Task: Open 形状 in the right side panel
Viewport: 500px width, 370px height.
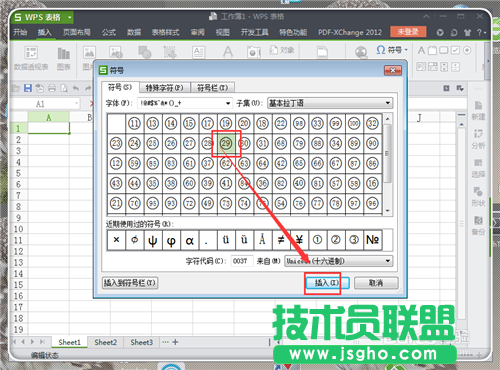Action: coord(478,197)
